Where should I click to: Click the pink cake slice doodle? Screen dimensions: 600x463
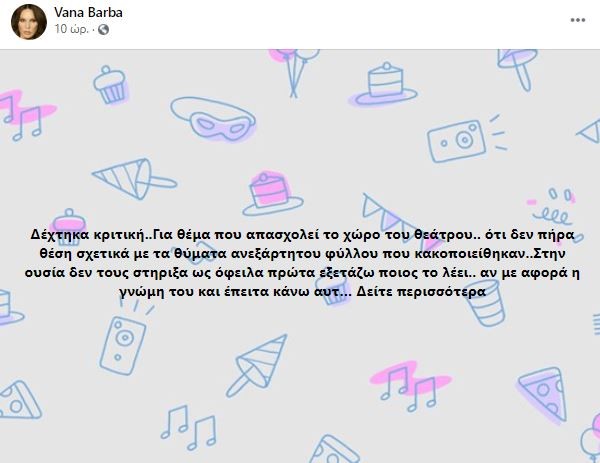[x=272, y=193]
